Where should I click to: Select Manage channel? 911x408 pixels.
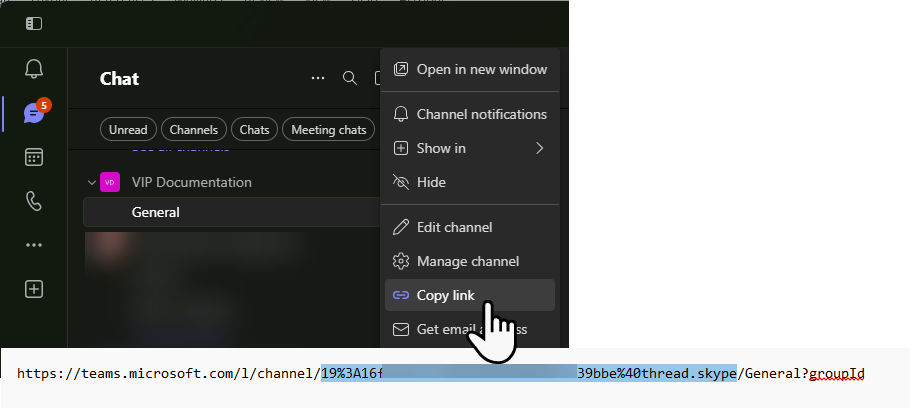[x=470, y=262]
